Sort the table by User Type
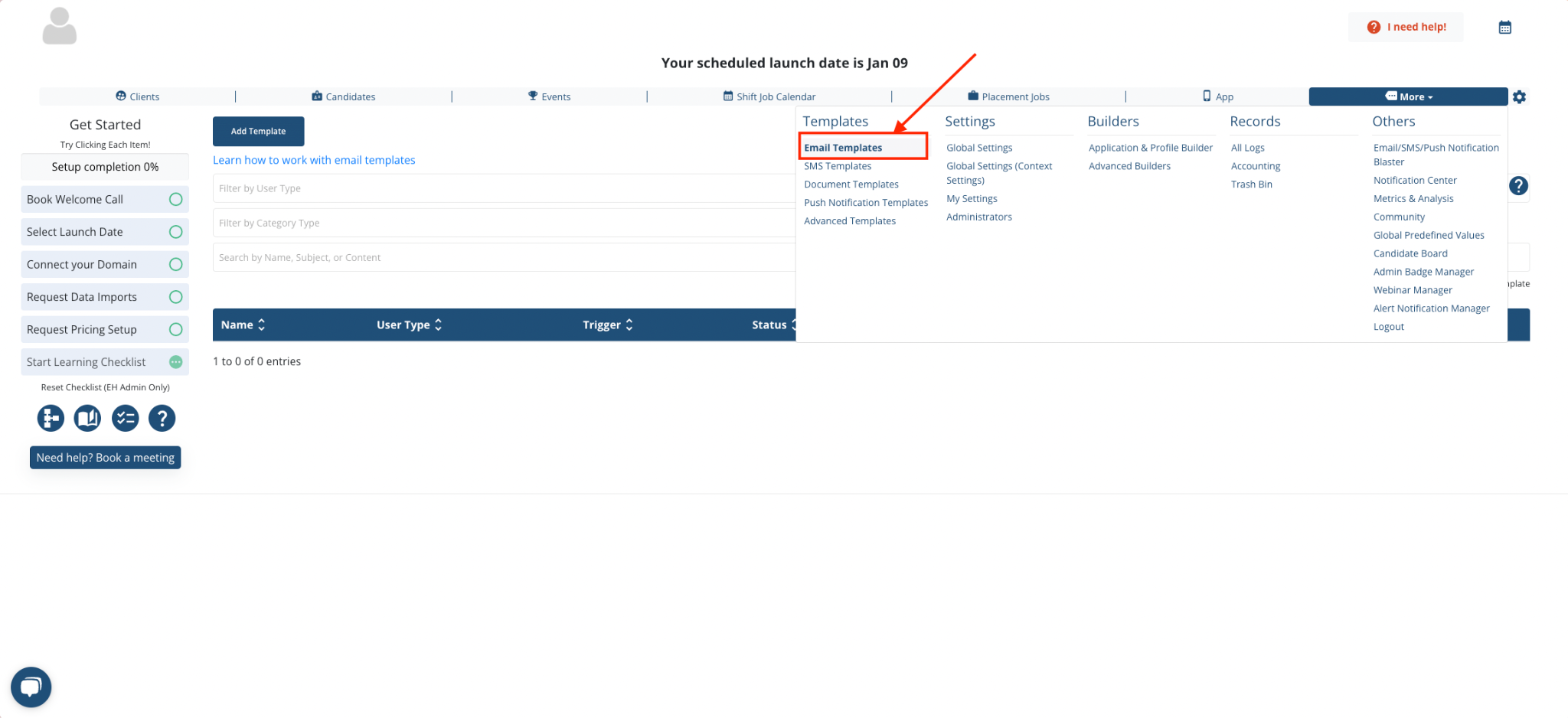 pyautogui.click(x=408, y=325)
